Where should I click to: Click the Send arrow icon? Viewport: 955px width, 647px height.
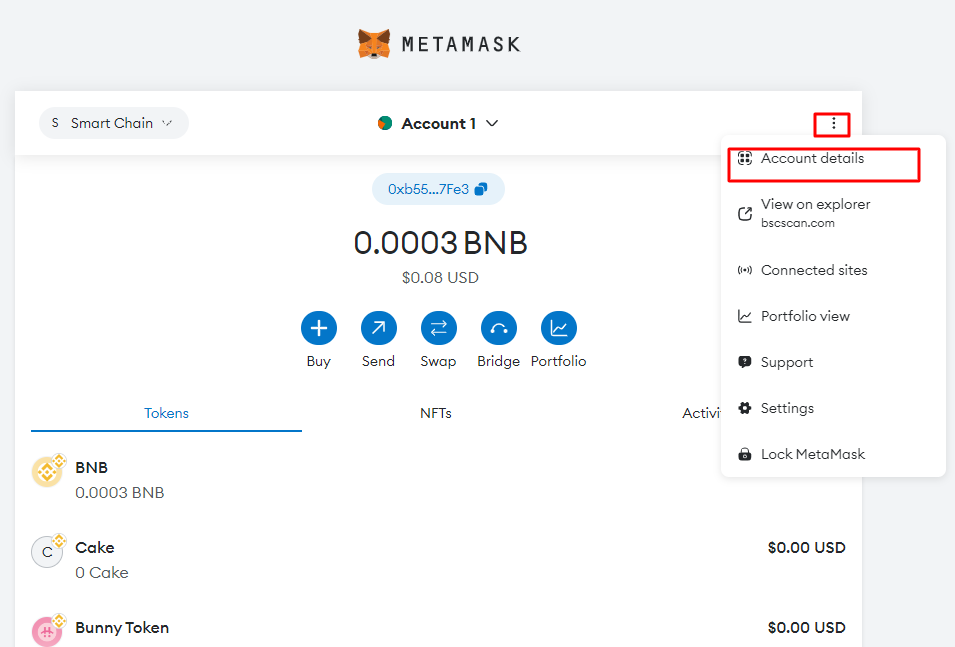[379, 328]
